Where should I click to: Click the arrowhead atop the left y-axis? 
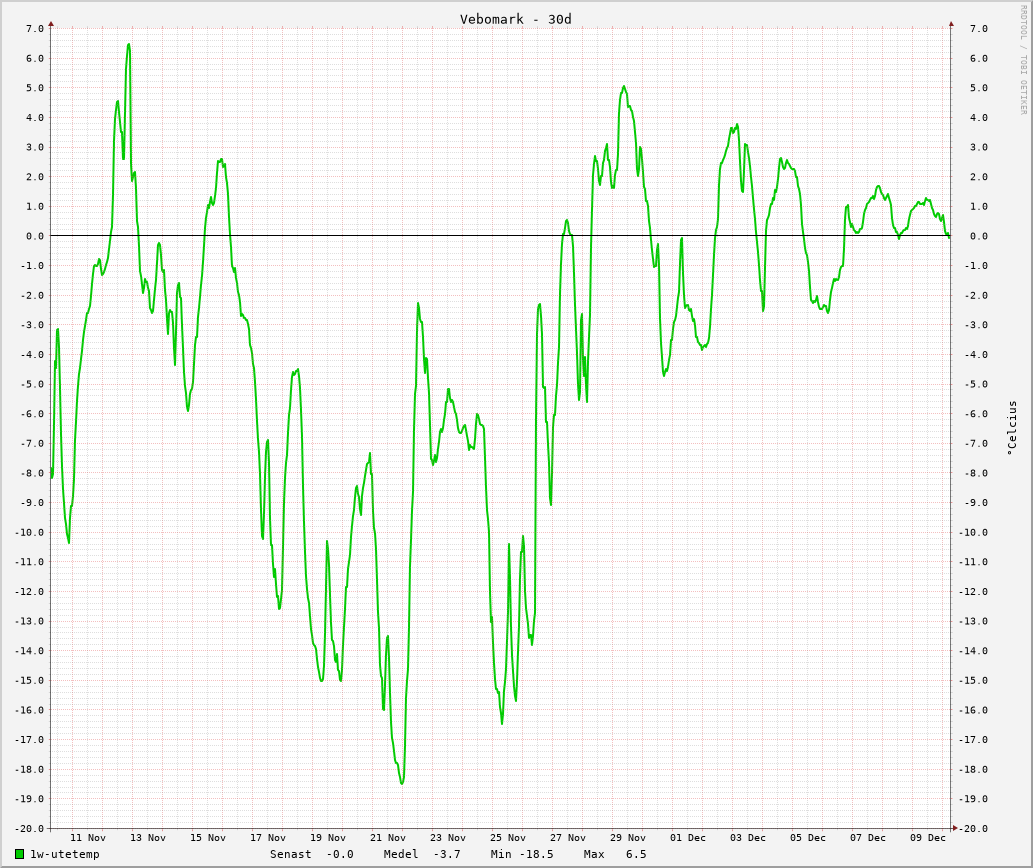point(51,23)
